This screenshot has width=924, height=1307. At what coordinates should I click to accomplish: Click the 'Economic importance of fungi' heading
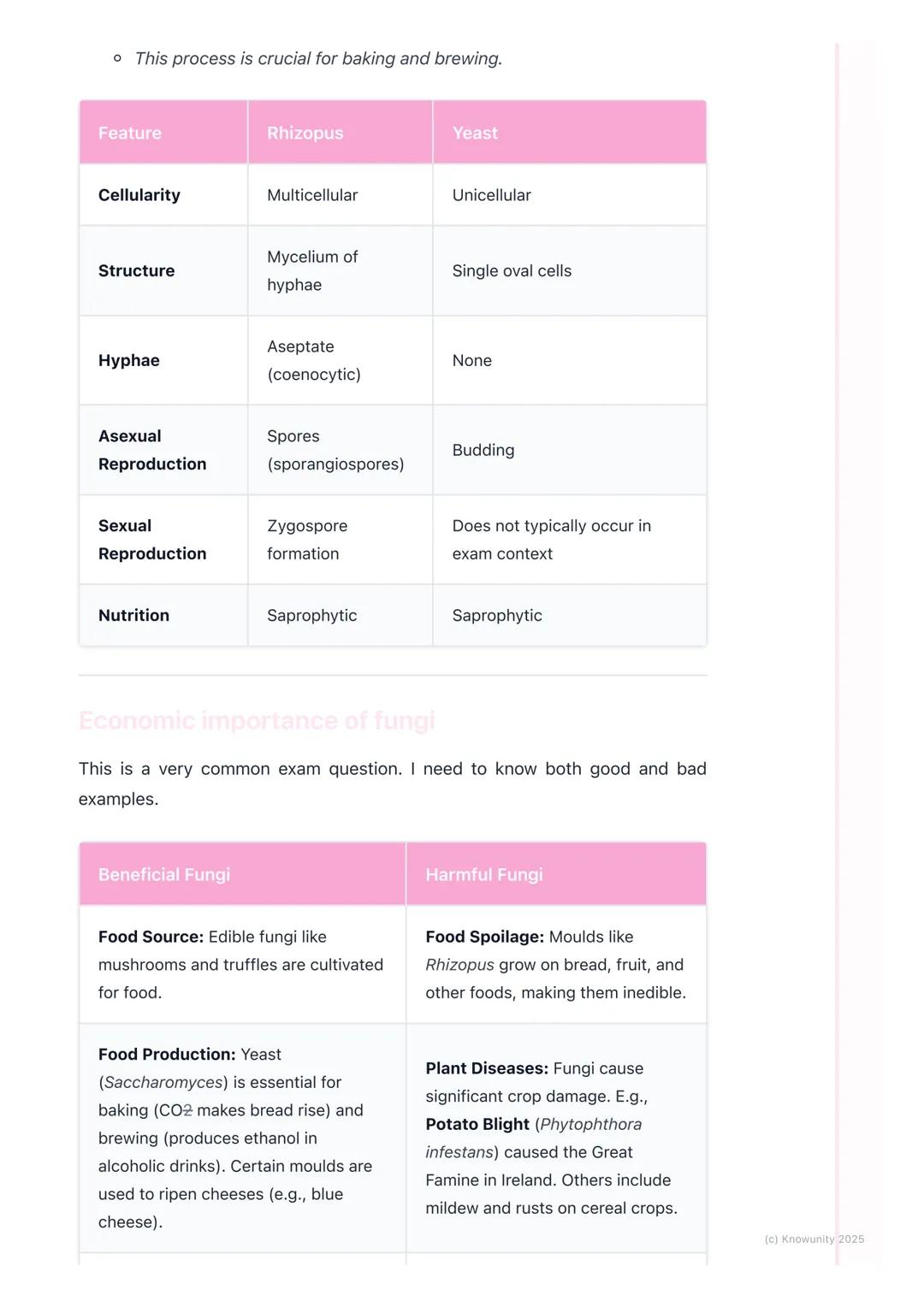pos(257,720)
